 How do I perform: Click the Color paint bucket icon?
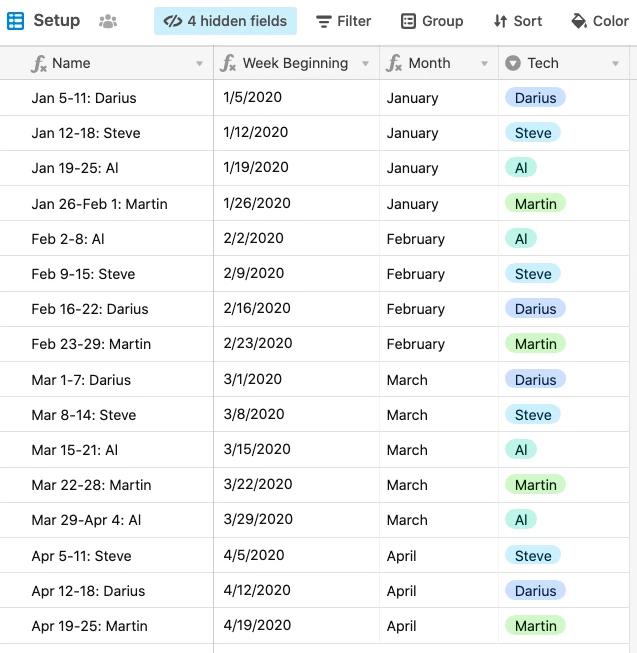click(x=579, y=21)
